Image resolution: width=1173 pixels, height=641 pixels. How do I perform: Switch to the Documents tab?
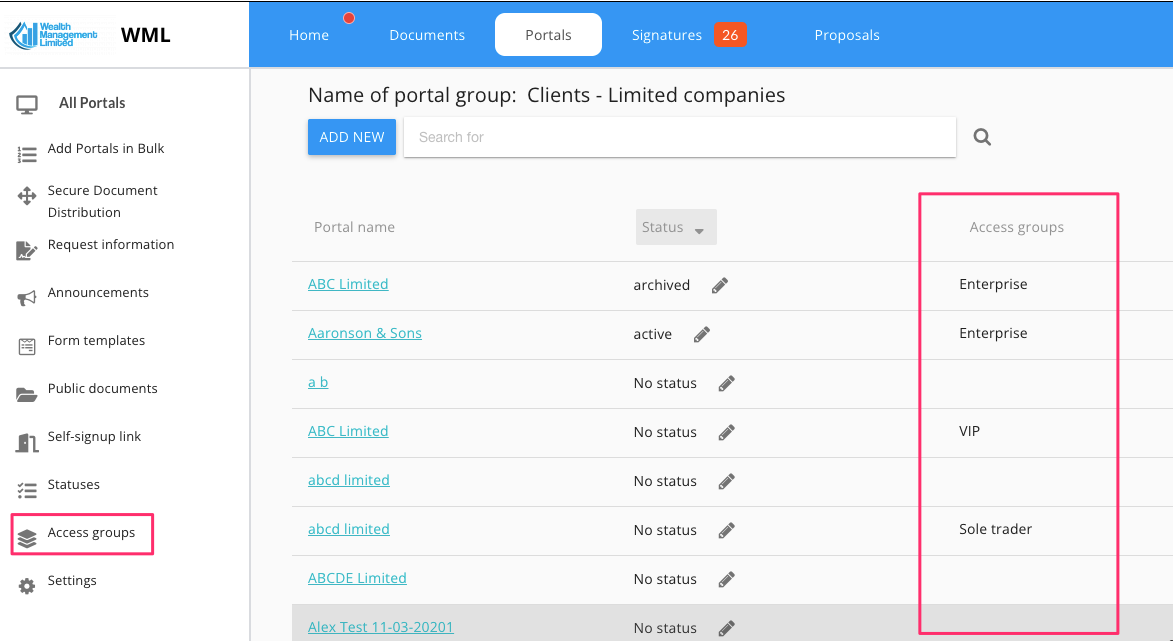pyautogui.click(x=427, y=35)
